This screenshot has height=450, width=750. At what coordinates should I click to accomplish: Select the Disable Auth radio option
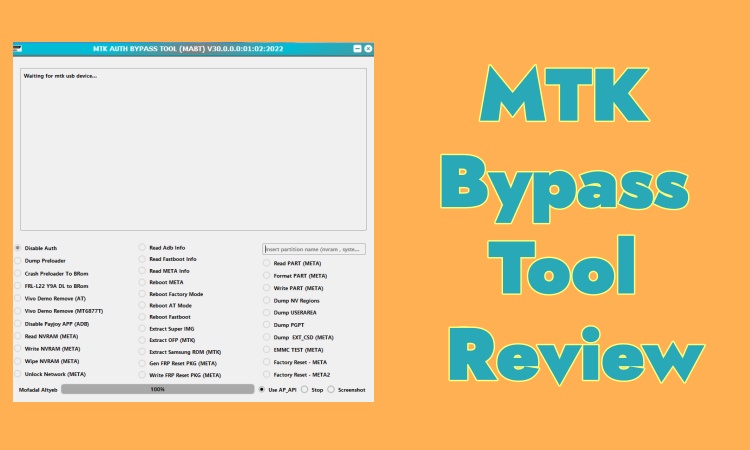click(18, 248)
